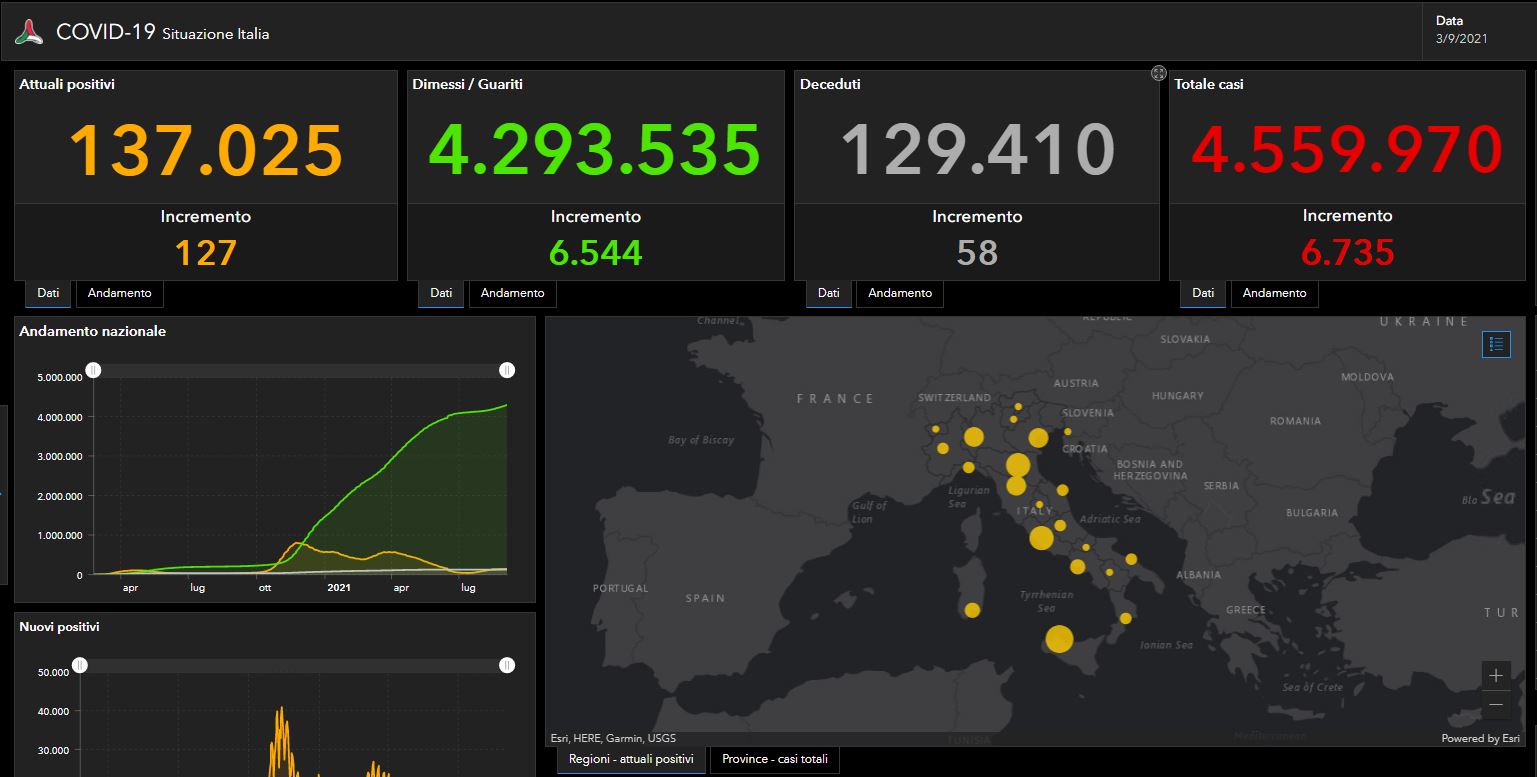This screenshot has height=777, width=1537.
Task: Click the orange increment value 127
Action: click(x=206, y=253)
